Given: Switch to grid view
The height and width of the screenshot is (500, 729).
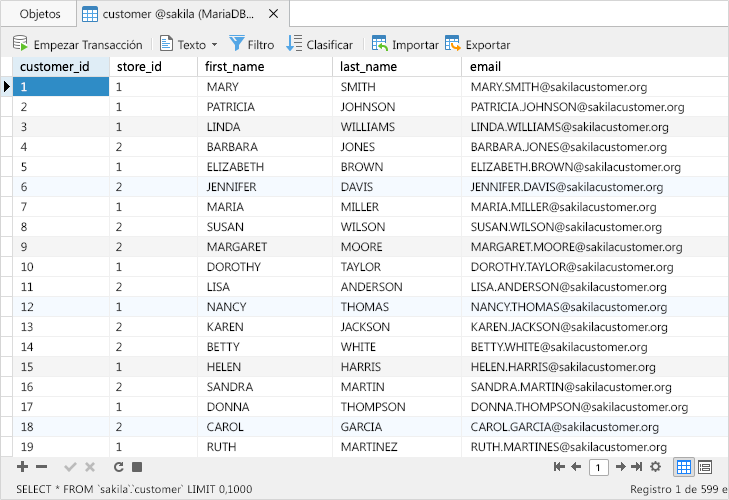Looking at the screenshot, I should pyautogui.click(x=684, y=467).
